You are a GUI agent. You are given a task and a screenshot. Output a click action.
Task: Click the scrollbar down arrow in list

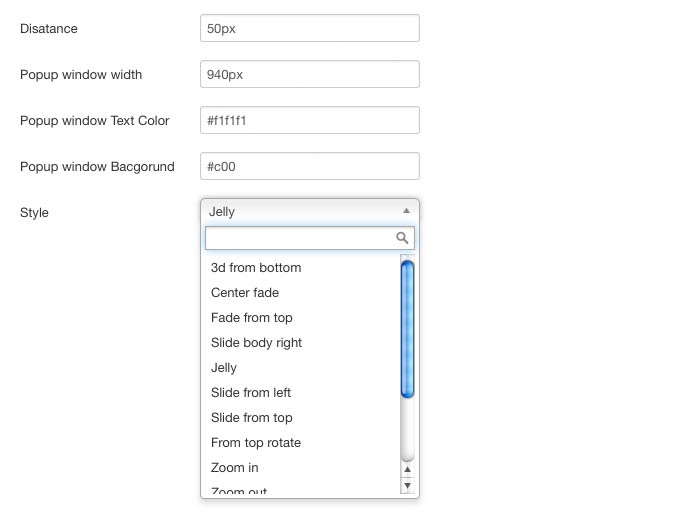[407, 485]
